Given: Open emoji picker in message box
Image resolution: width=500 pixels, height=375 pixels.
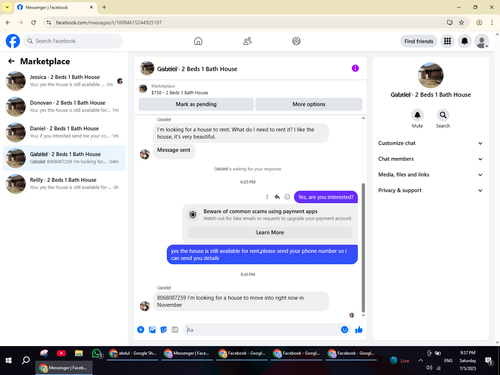Looking at the screenshot, I should click(344, 330).
